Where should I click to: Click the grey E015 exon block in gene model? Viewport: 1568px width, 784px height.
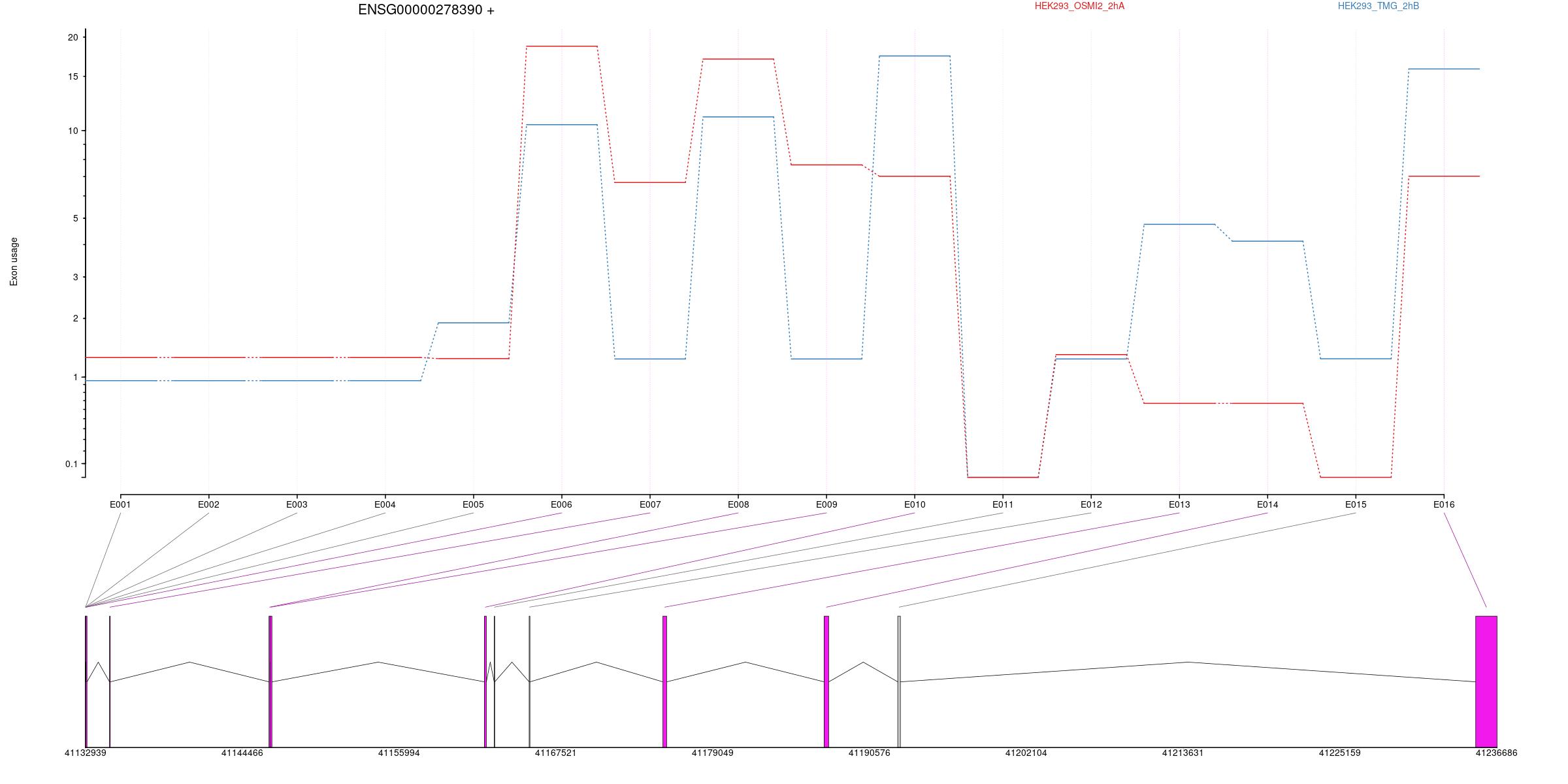pyautogui.click(x=899, y=681)
